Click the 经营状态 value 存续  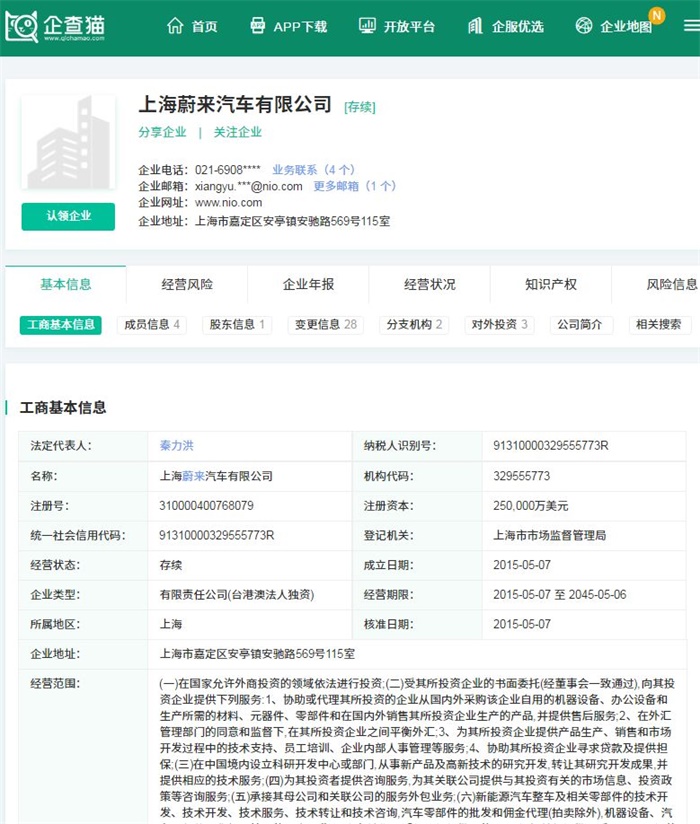point(171,565)
